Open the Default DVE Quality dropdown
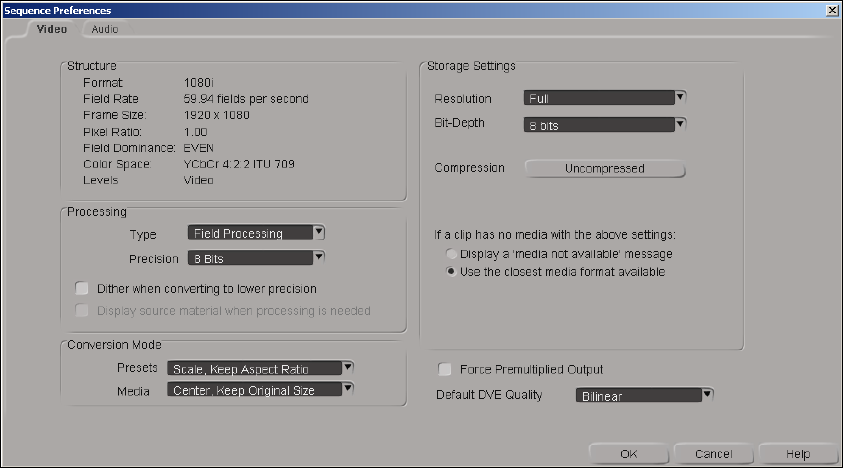 [x=645, y=395]
